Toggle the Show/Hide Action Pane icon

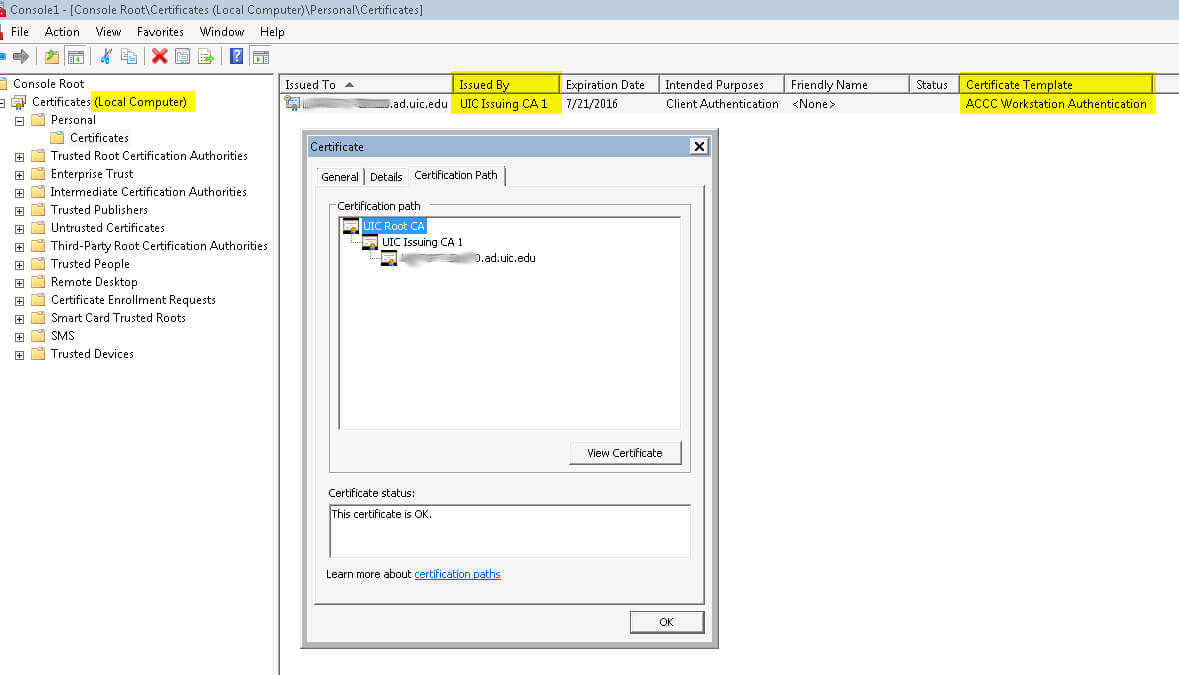[x=260, y=56]
